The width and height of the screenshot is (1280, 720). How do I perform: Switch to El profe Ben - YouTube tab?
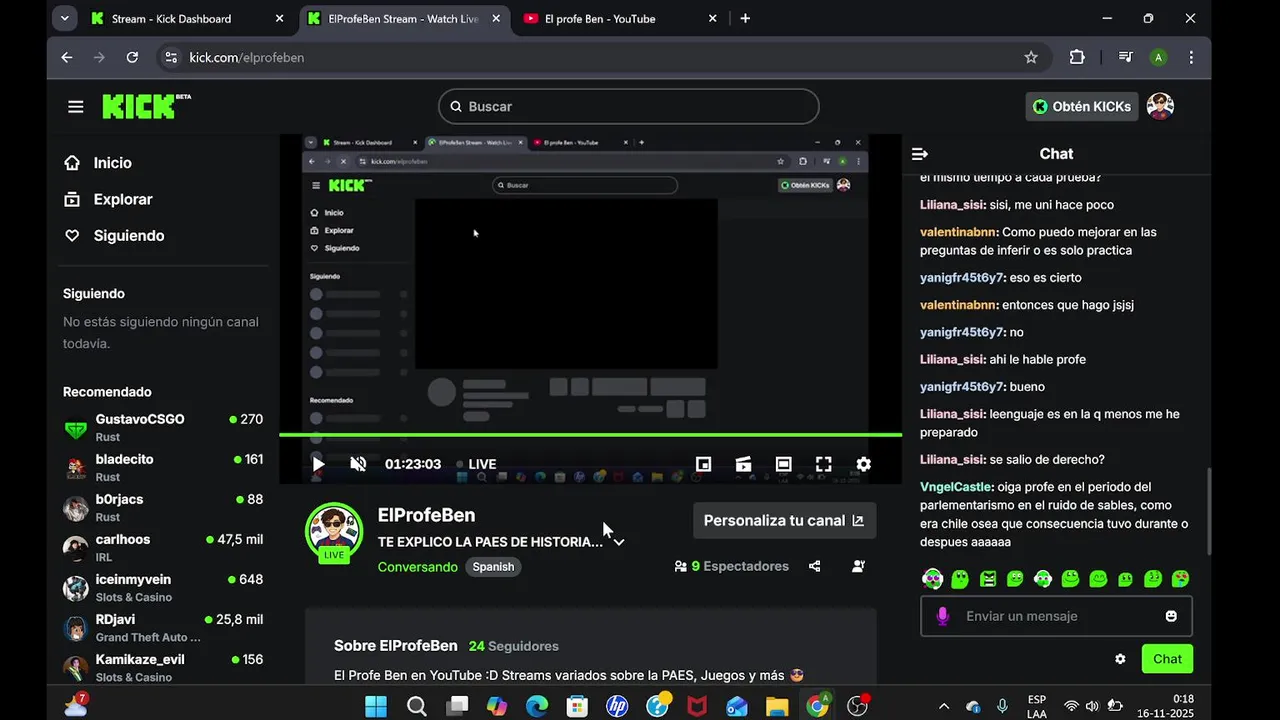622,18
